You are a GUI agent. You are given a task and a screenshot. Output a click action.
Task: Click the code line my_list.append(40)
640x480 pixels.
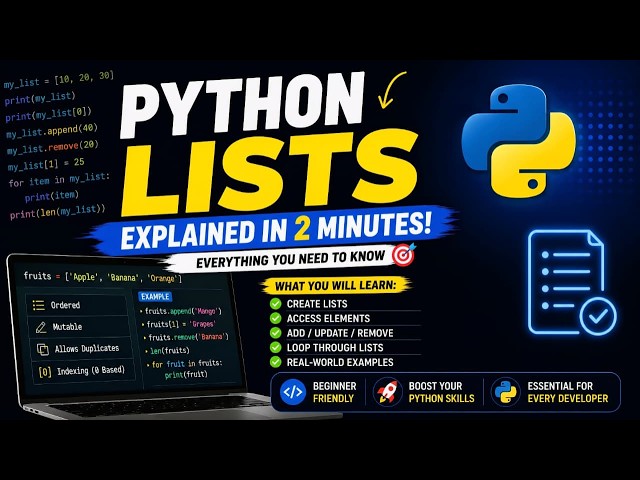pyautogui.click(x=52, y=131)
